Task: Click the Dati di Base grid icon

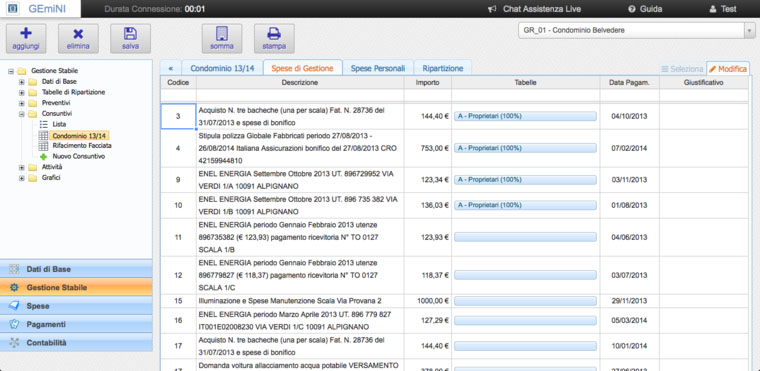Action: click(15, 269)
